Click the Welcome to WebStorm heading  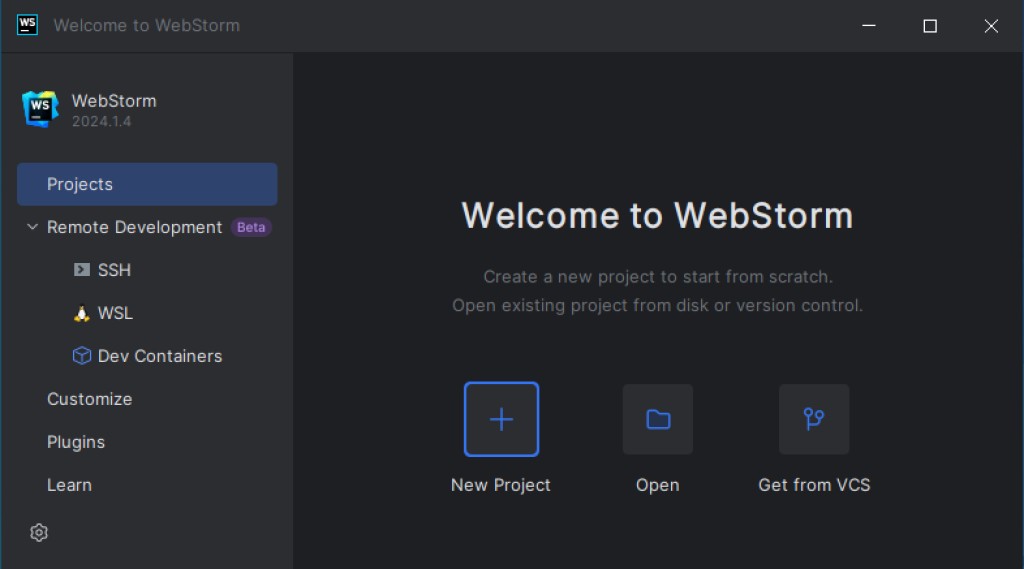[657, 216]
